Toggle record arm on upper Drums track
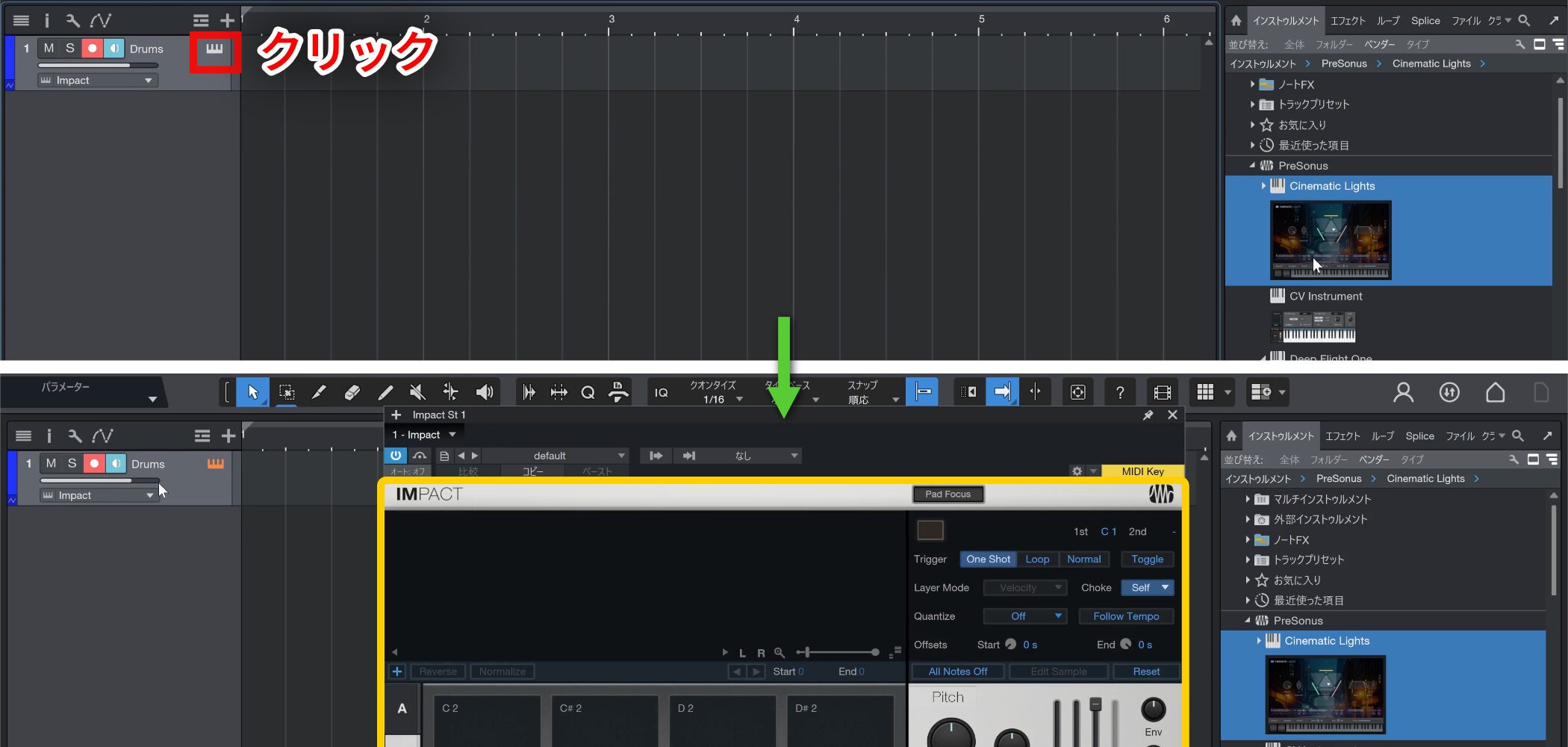 click(92, 49)
